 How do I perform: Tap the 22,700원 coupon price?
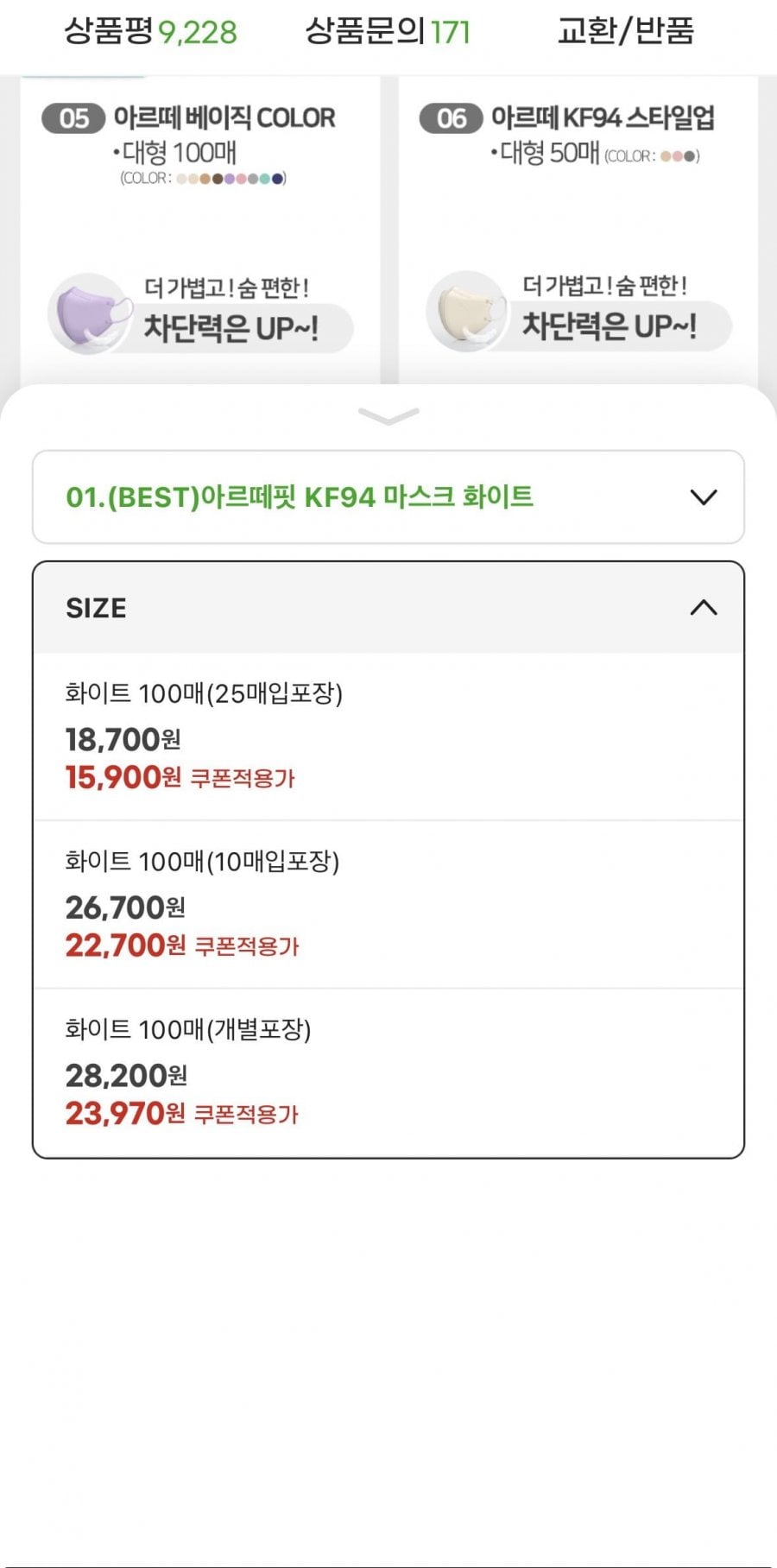[x=125, y=945]
